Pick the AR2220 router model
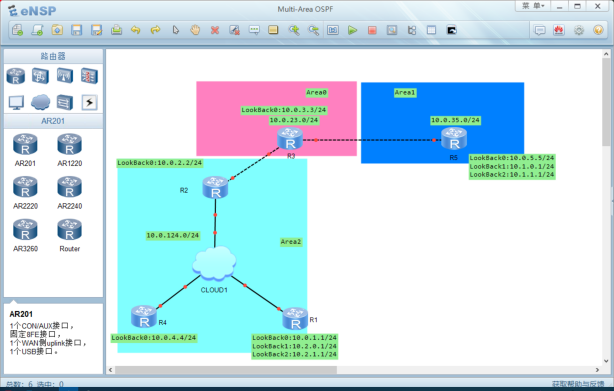The image size is (614, 391). click(x=25, y=193)
